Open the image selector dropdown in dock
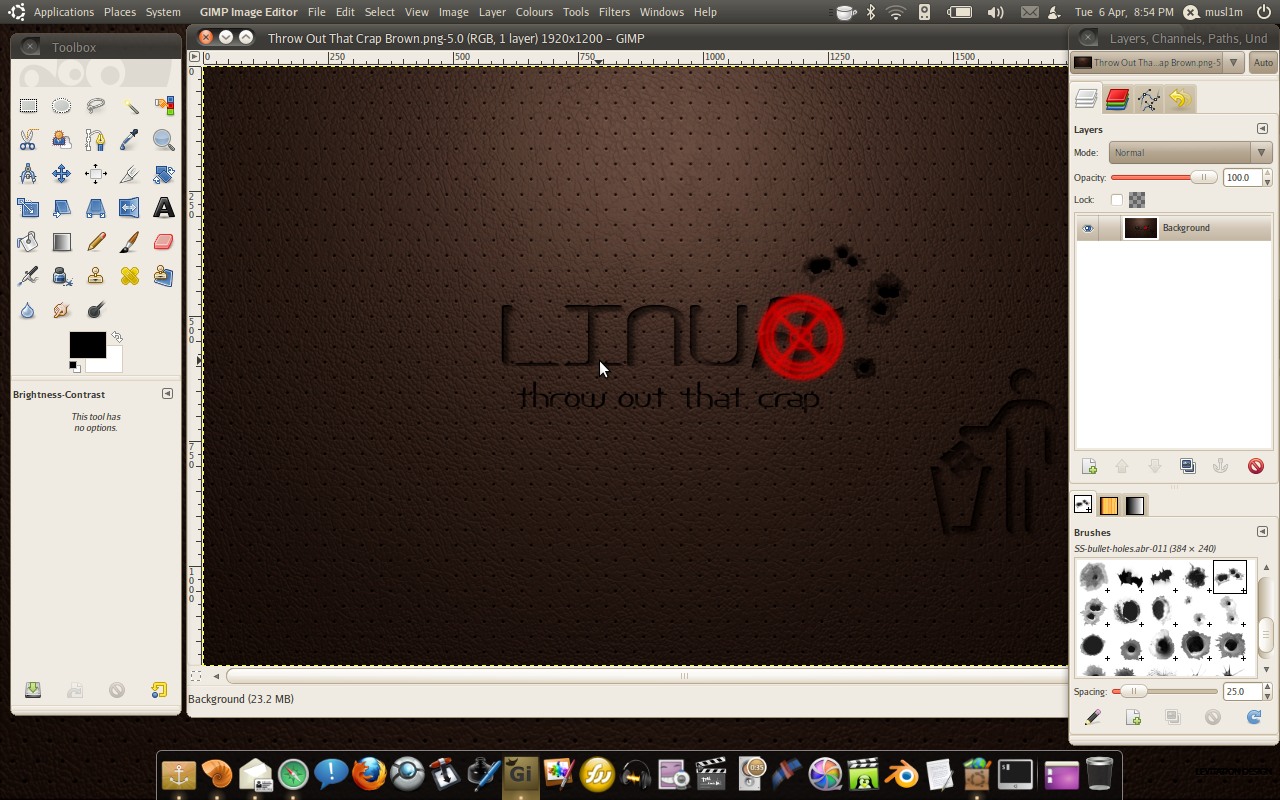 [x=1157, y=63]
